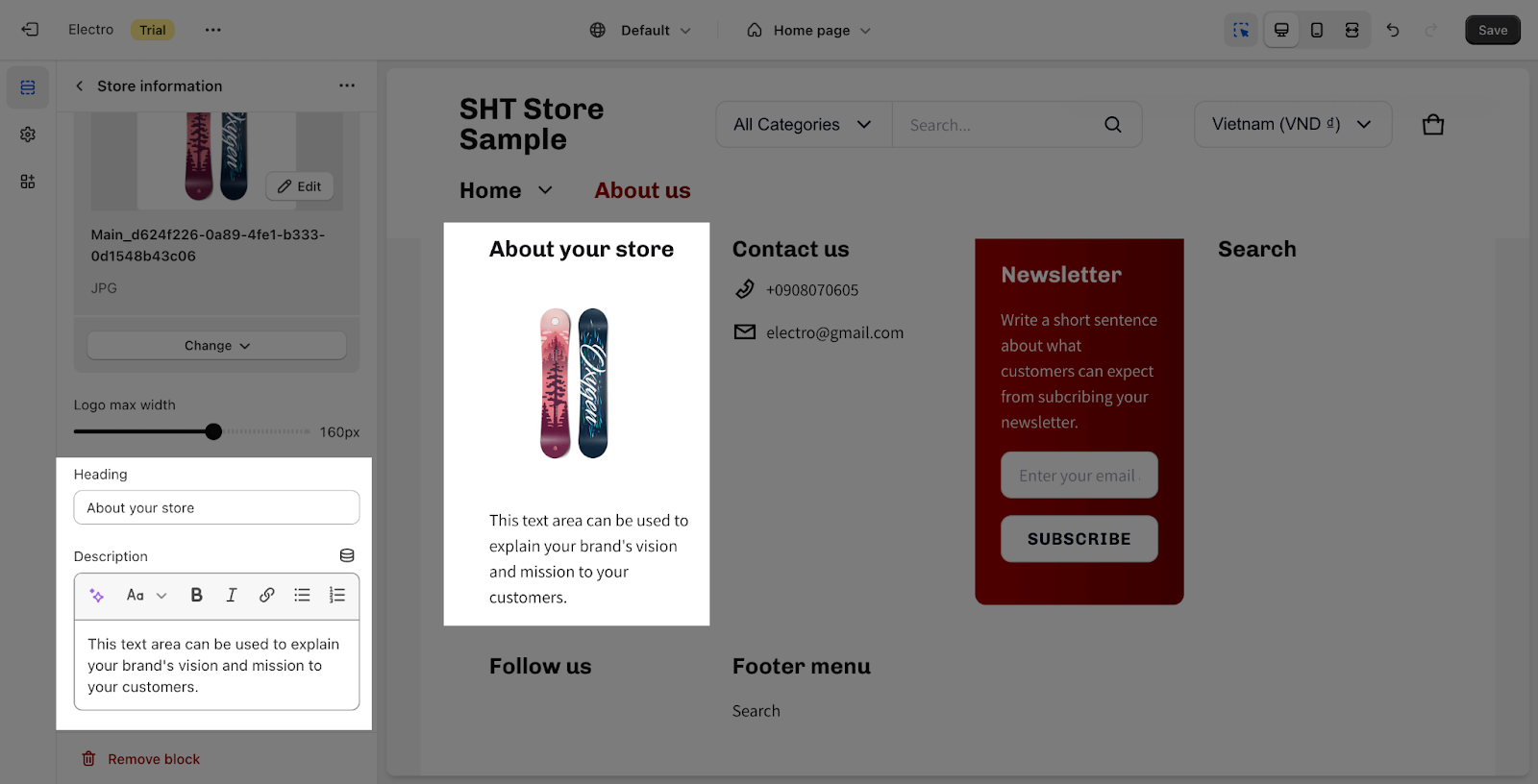Connect dynamic source for Description
This screenshot has width=1538, height=784.
(x=347, y=556)
